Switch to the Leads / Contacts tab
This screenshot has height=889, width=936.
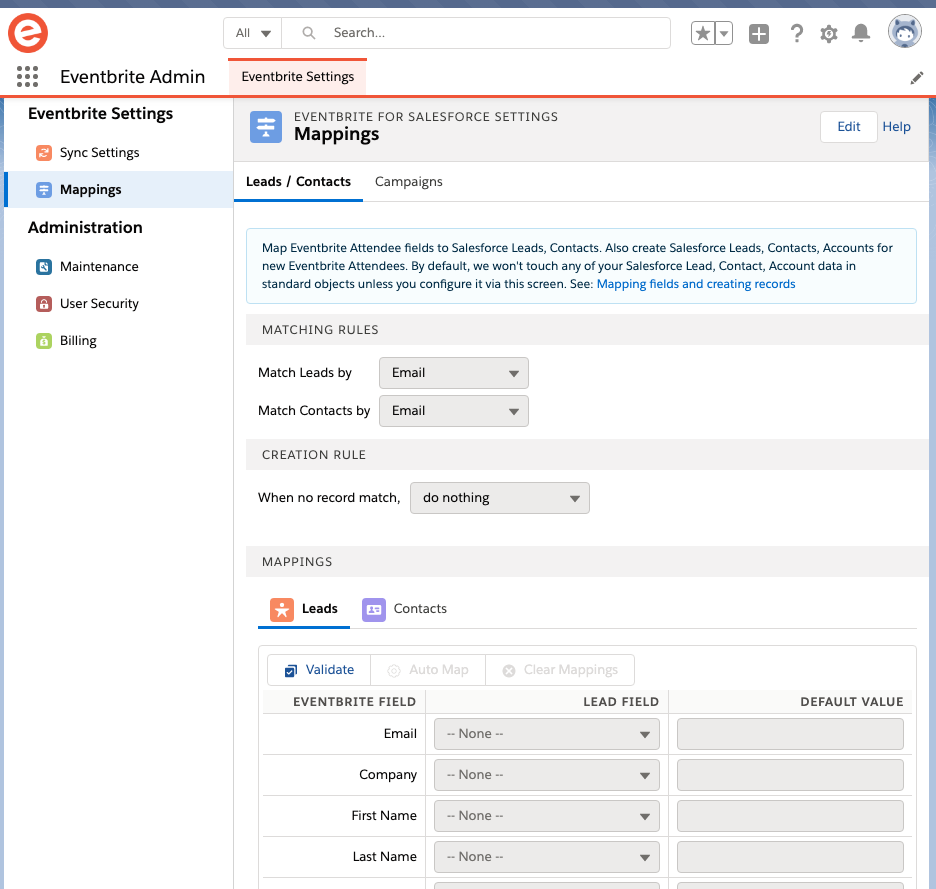coord(298,182)
